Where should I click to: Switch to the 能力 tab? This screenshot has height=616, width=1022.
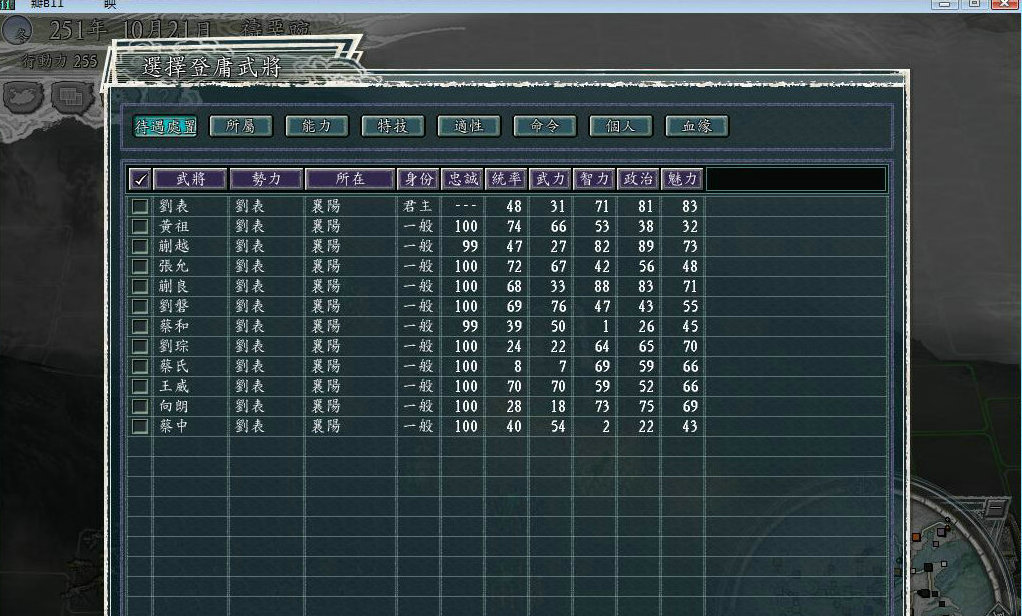click(316, 126)
